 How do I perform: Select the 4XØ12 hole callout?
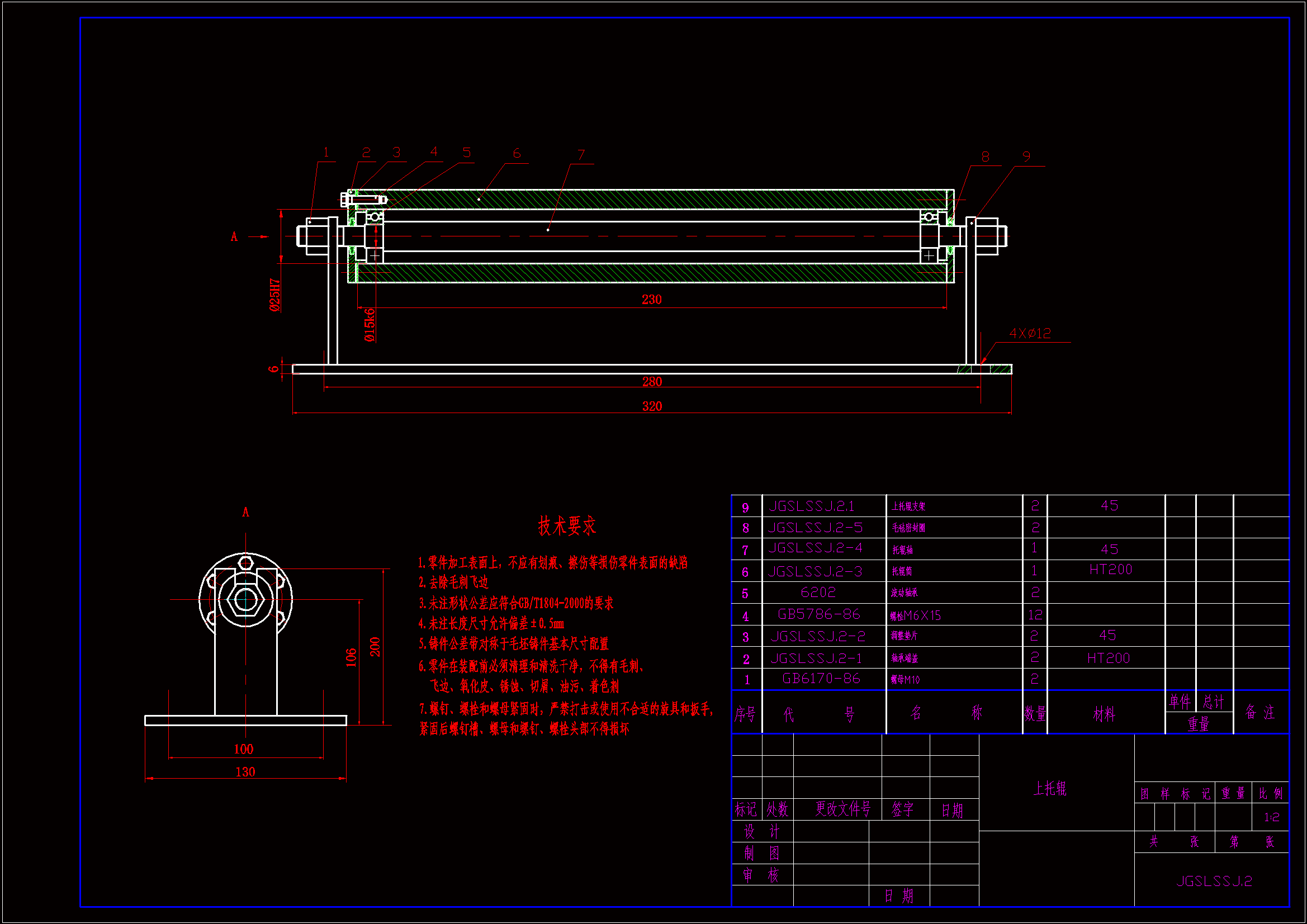(1029, 334)
